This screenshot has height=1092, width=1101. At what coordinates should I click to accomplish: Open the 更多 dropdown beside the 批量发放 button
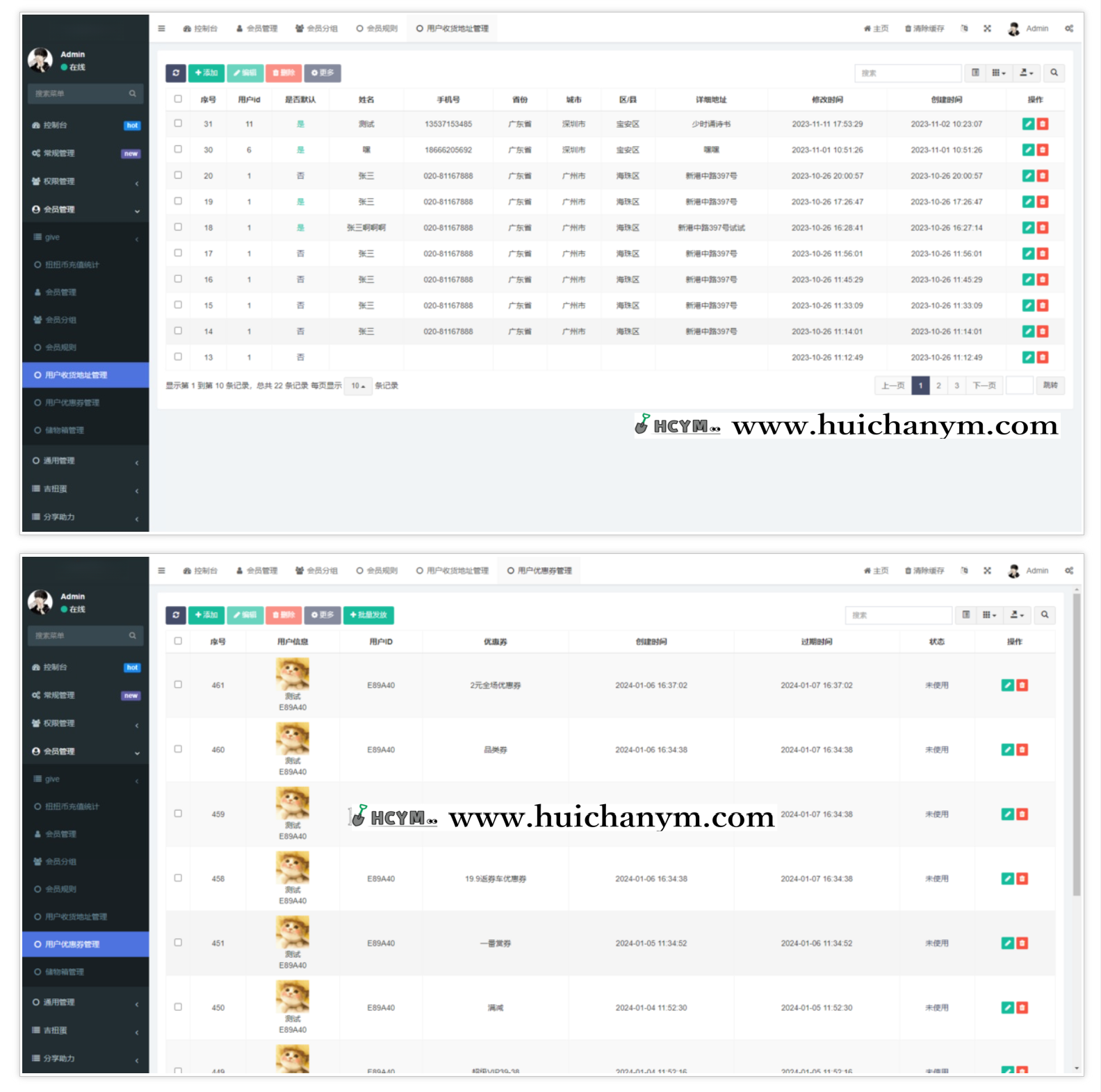(x=323, y=615)
